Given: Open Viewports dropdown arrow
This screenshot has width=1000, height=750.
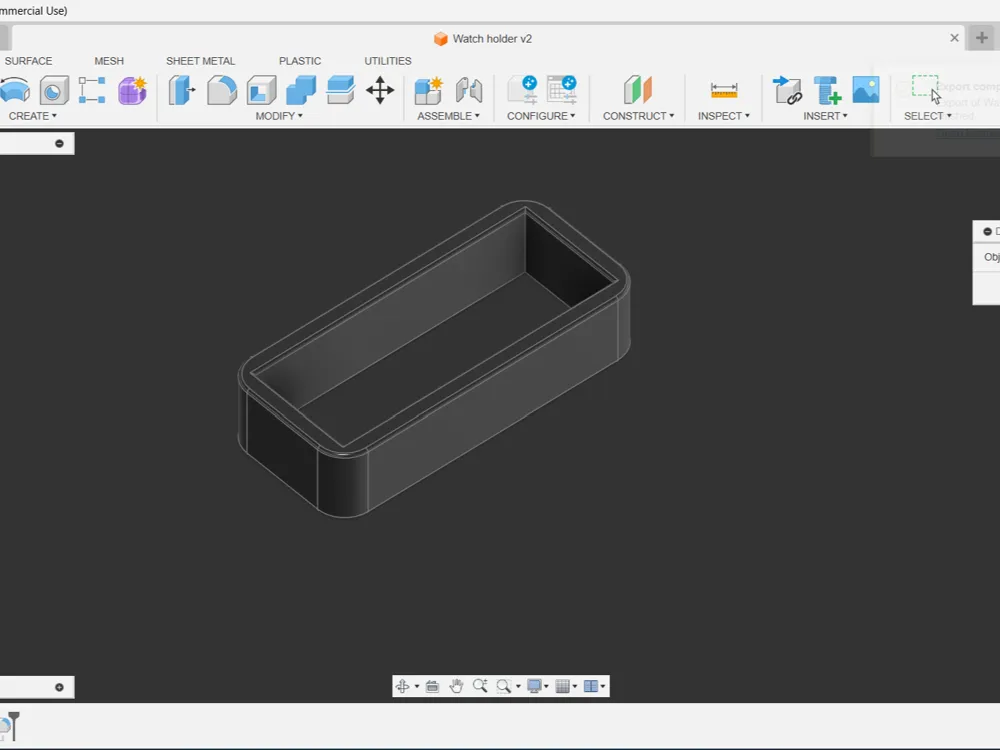Looking at the screenshot, I should click(603, 687).
